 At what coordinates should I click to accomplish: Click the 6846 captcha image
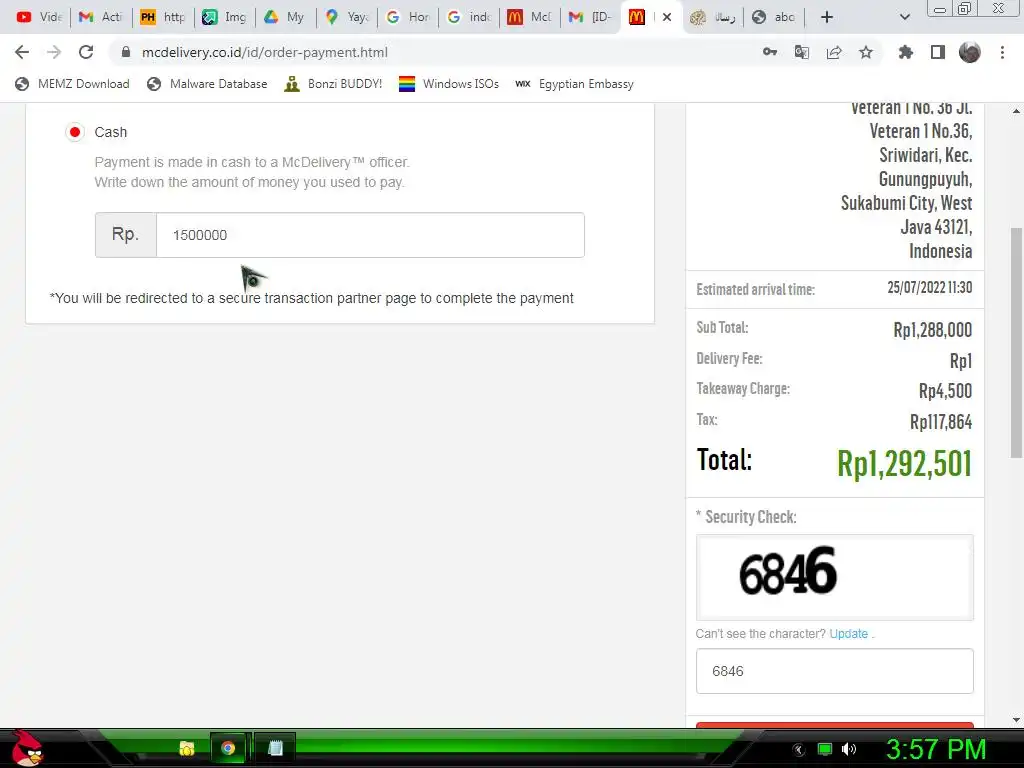pyautogui.click(x=835, y=577)
